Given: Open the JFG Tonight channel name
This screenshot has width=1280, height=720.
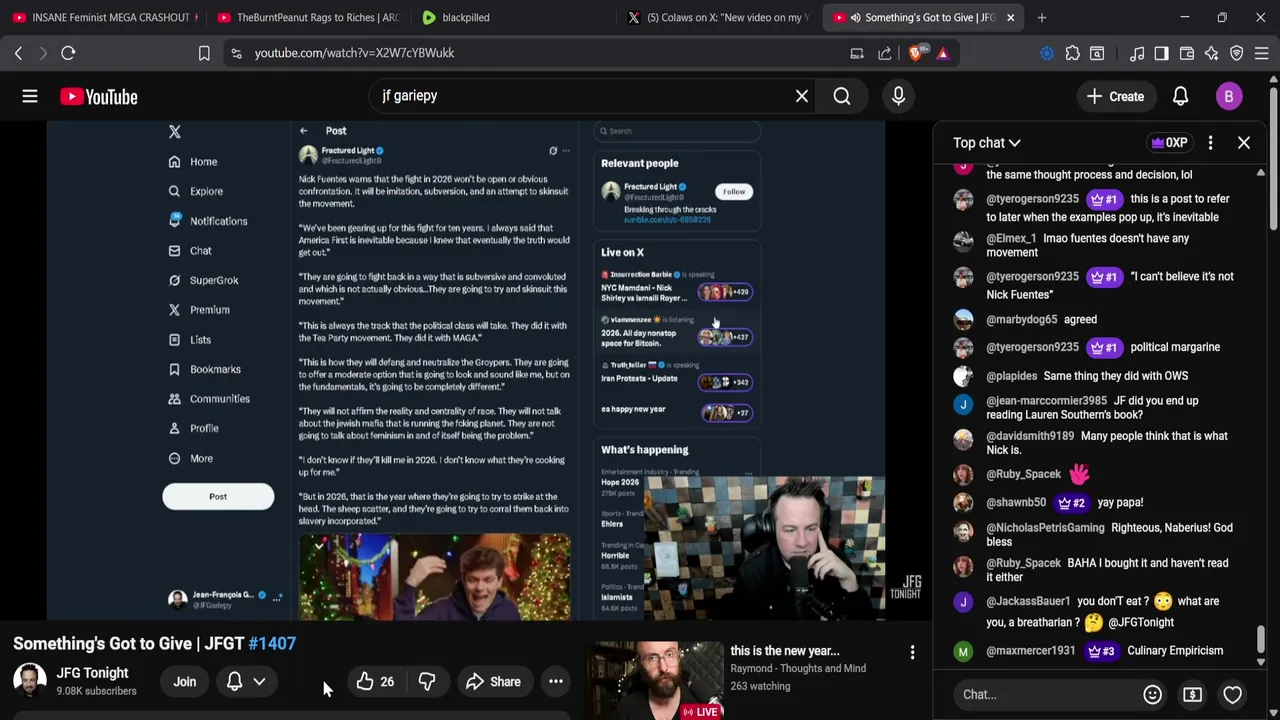Looking at the screenshot, I should 92,673.
